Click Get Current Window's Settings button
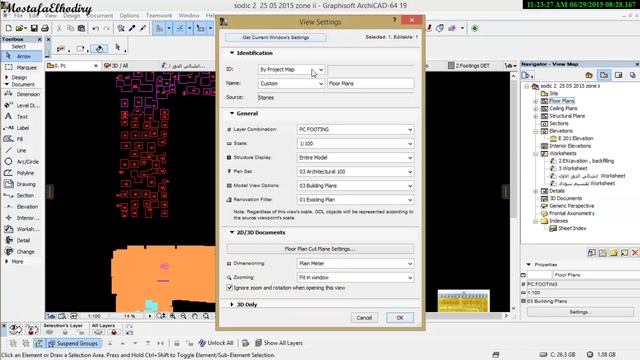The image size is (640, 360). [276, 38]
